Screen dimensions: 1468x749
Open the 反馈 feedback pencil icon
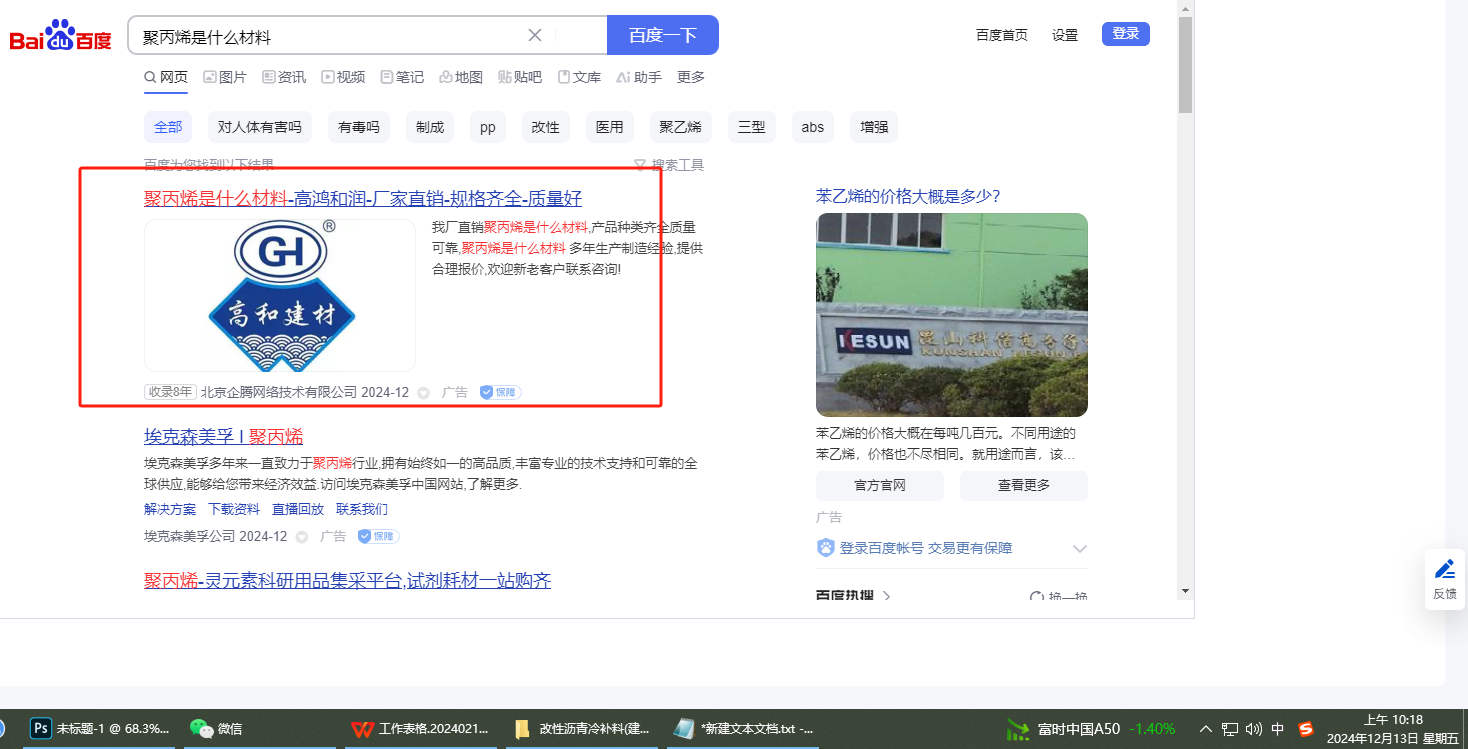coord(1444,570)
